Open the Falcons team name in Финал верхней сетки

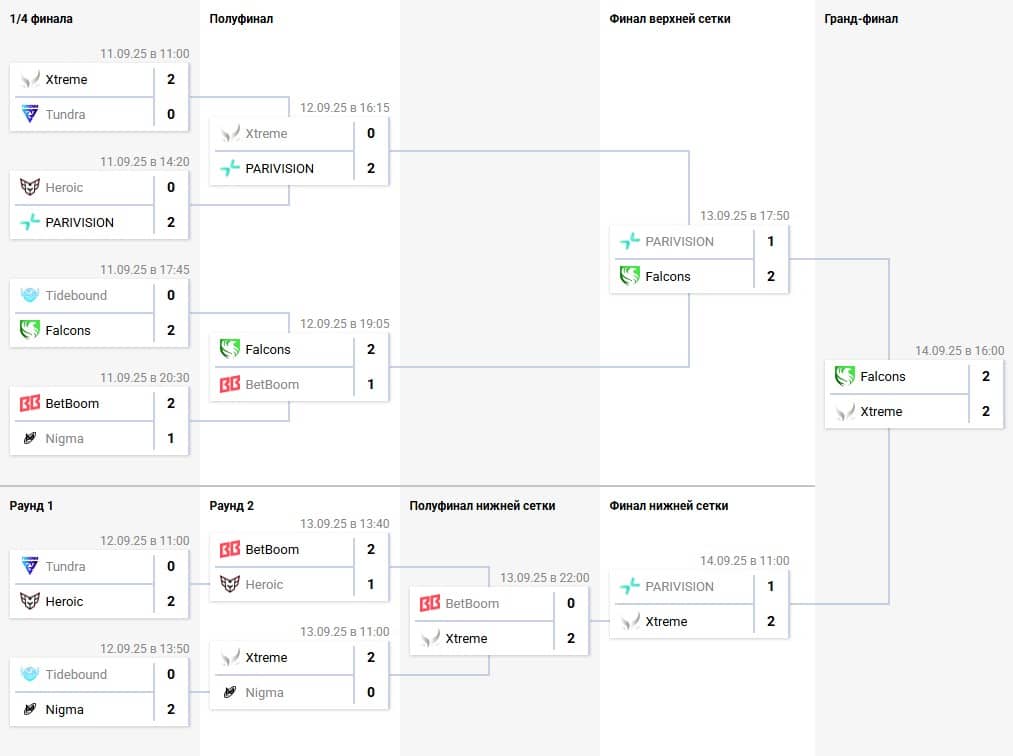tap(668, 276)
